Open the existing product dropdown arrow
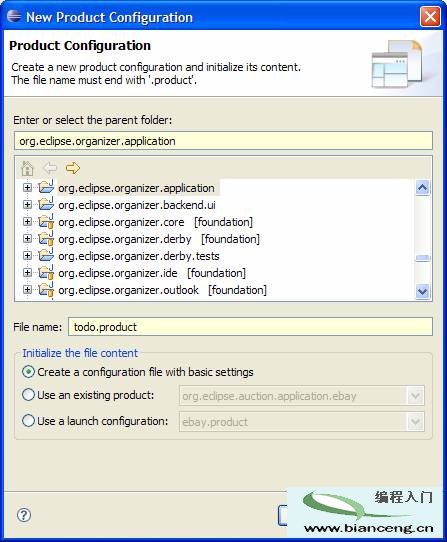This screenshot has height=542, width=447. click(415, 396)
